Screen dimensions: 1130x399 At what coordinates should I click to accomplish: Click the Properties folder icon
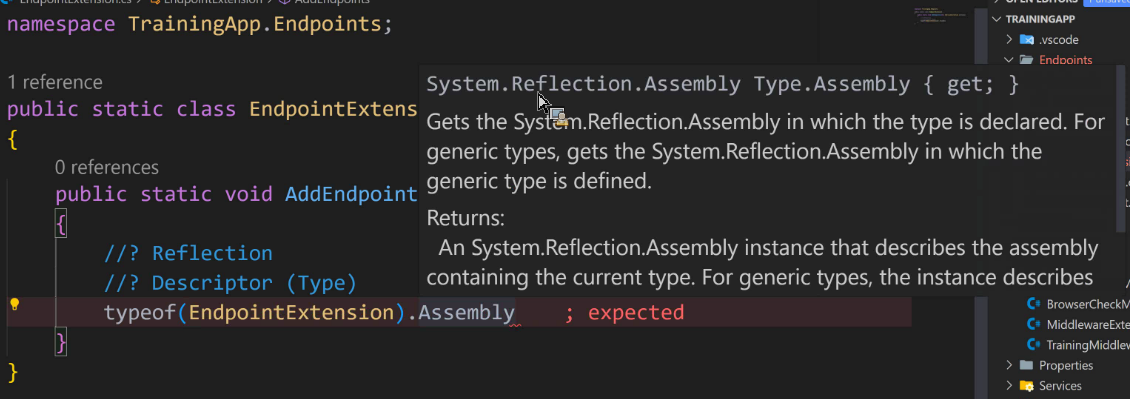[x=1027, y=365]
